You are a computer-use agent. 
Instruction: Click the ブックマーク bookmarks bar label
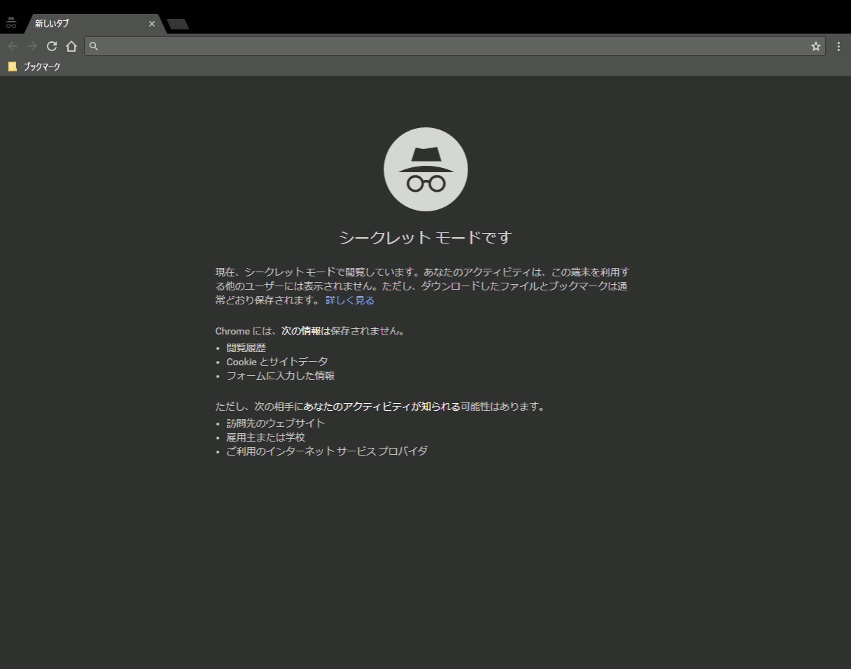tap(42, 67)
